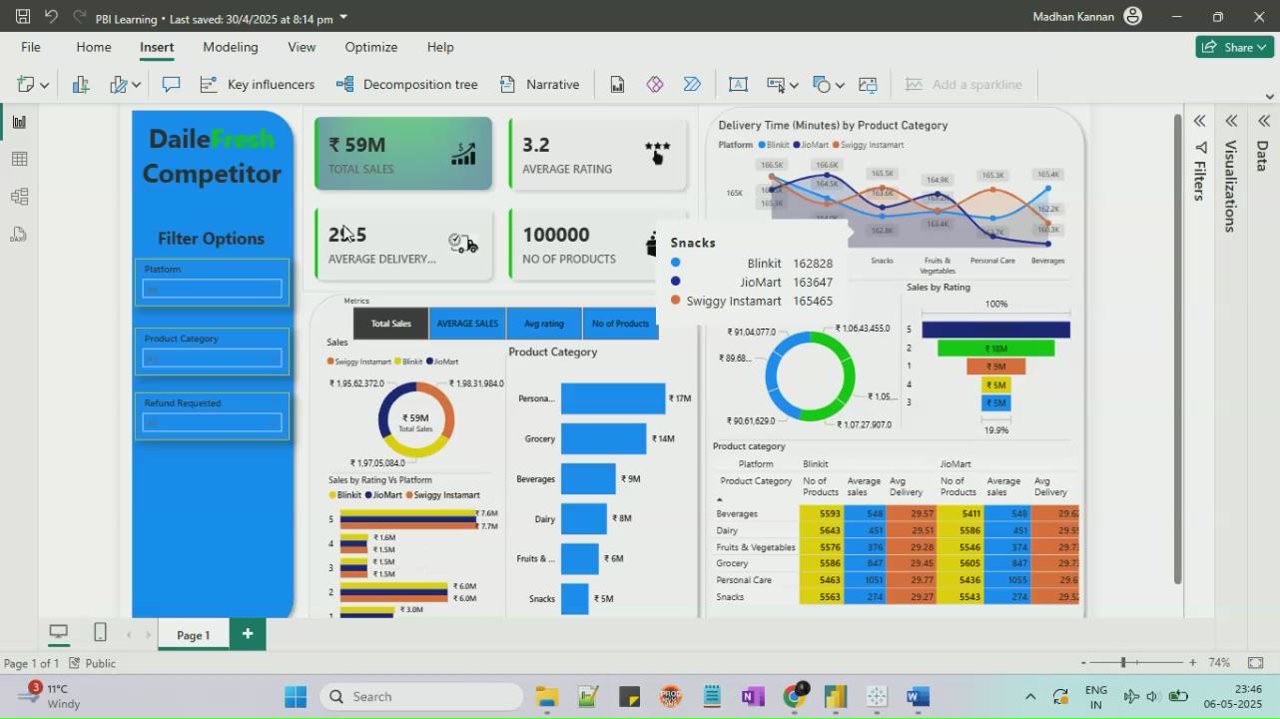
Task: Open the Windows Start menu
Action: pos(296,697)
